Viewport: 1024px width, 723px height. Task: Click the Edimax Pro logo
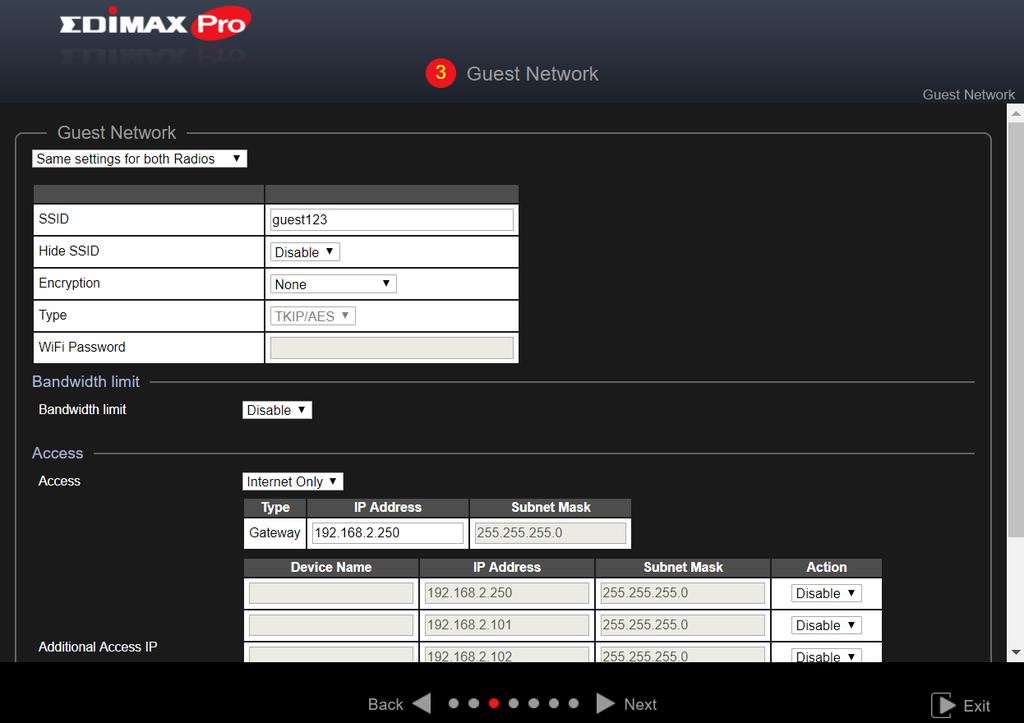click(x=155, y=24)
